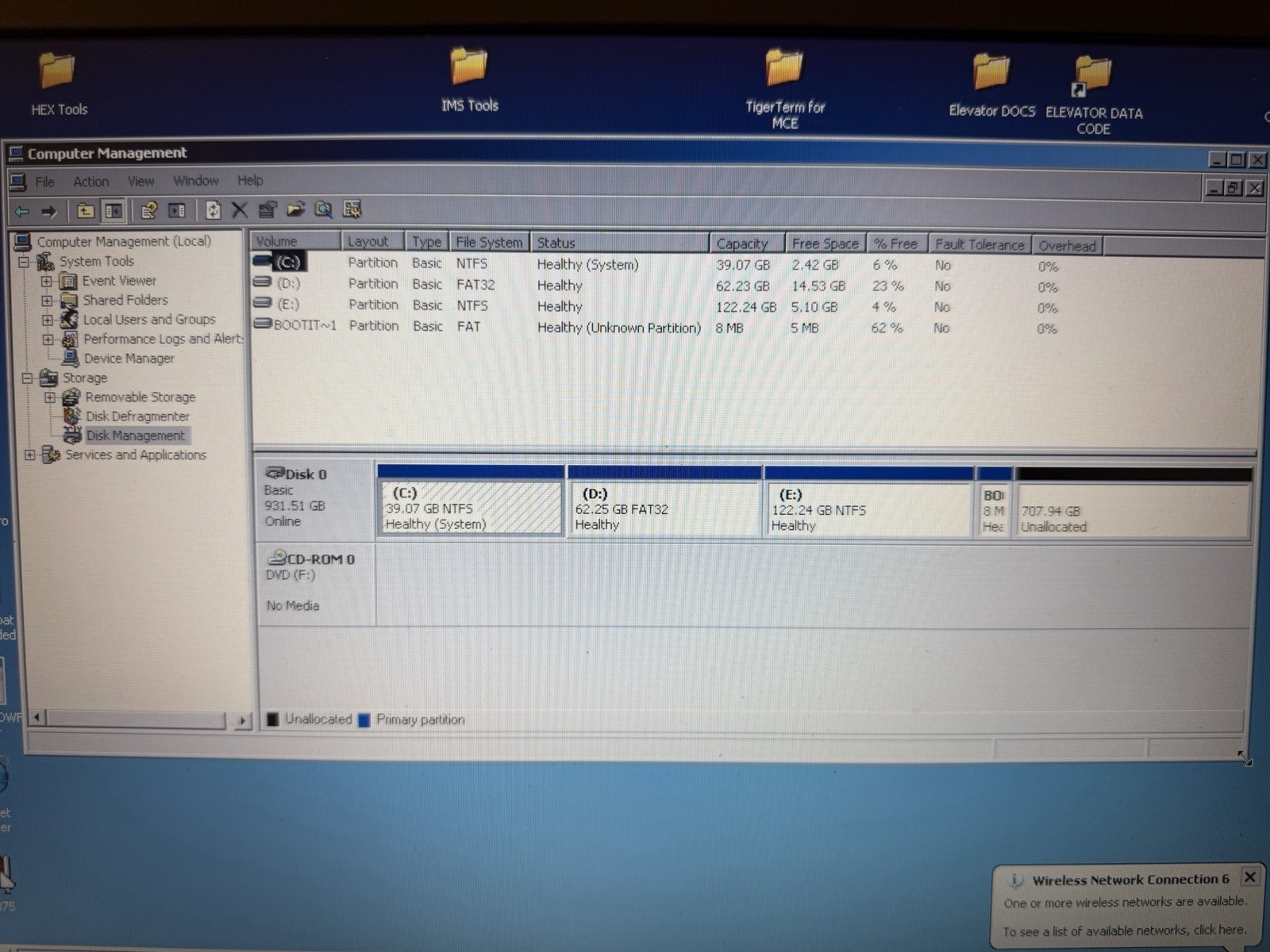The width and height of the screenshot is (1270, 952).
Task: Select the (D:) 62.25 GB FAT32 partition block
Action: (664, 509)
